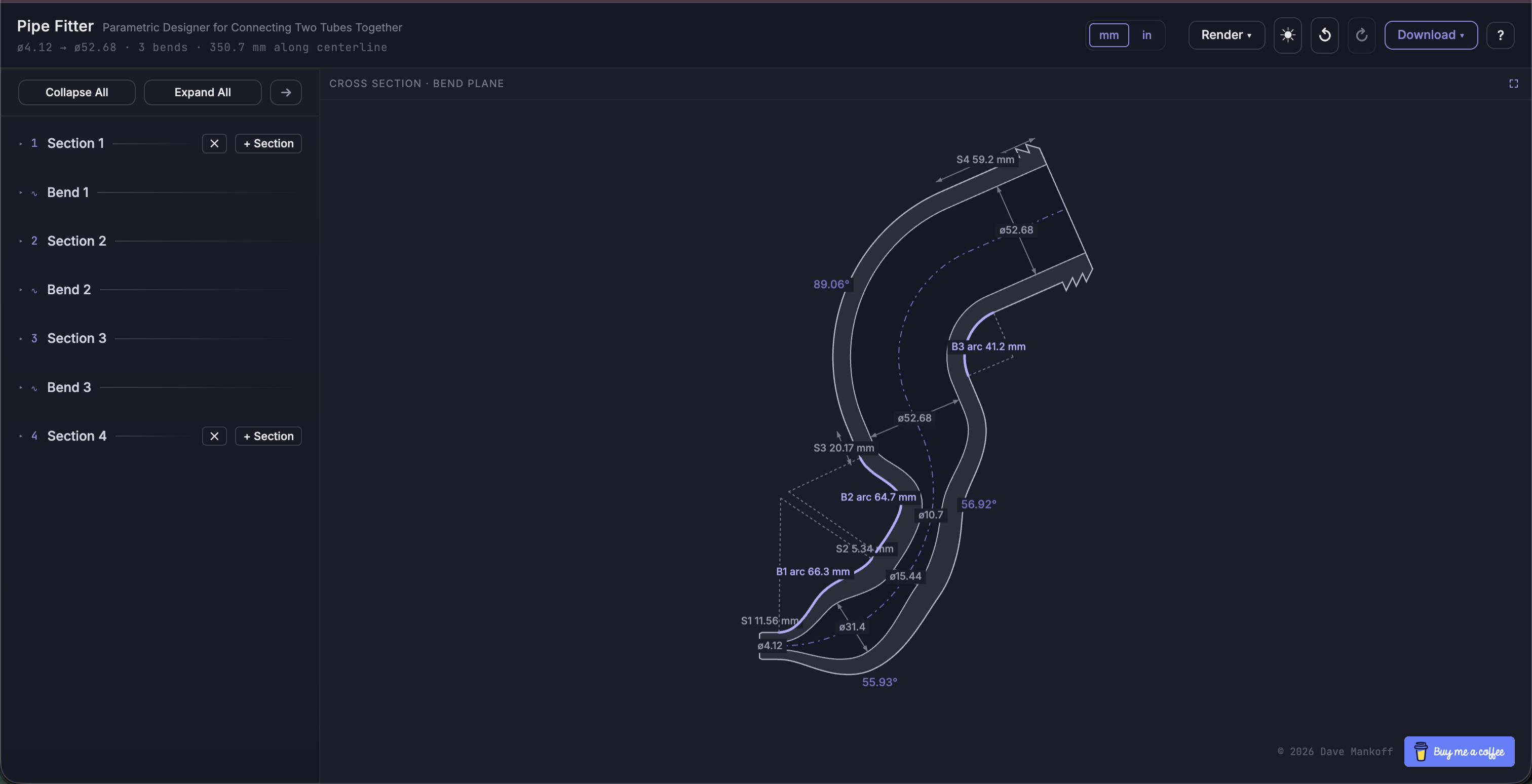Screen dimensions: 1532x784
Task: Click the ø4.12 diameter label
Action: coord(770,646)
